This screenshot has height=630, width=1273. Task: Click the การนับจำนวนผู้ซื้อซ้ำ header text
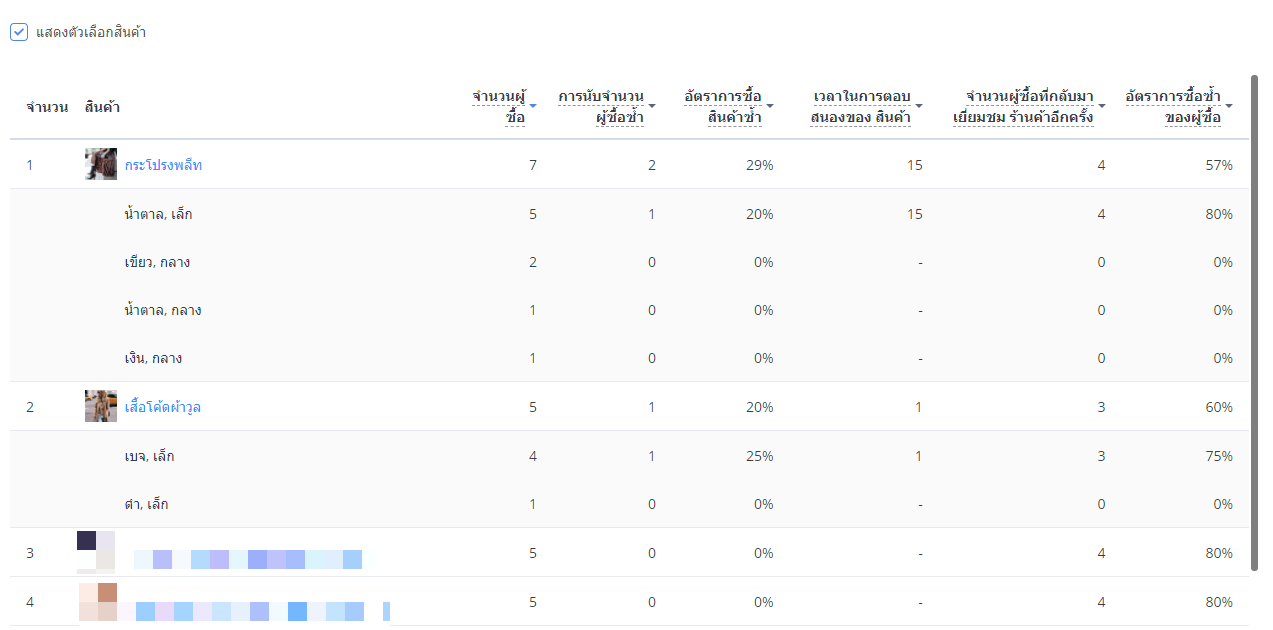[x=601, y=106]
